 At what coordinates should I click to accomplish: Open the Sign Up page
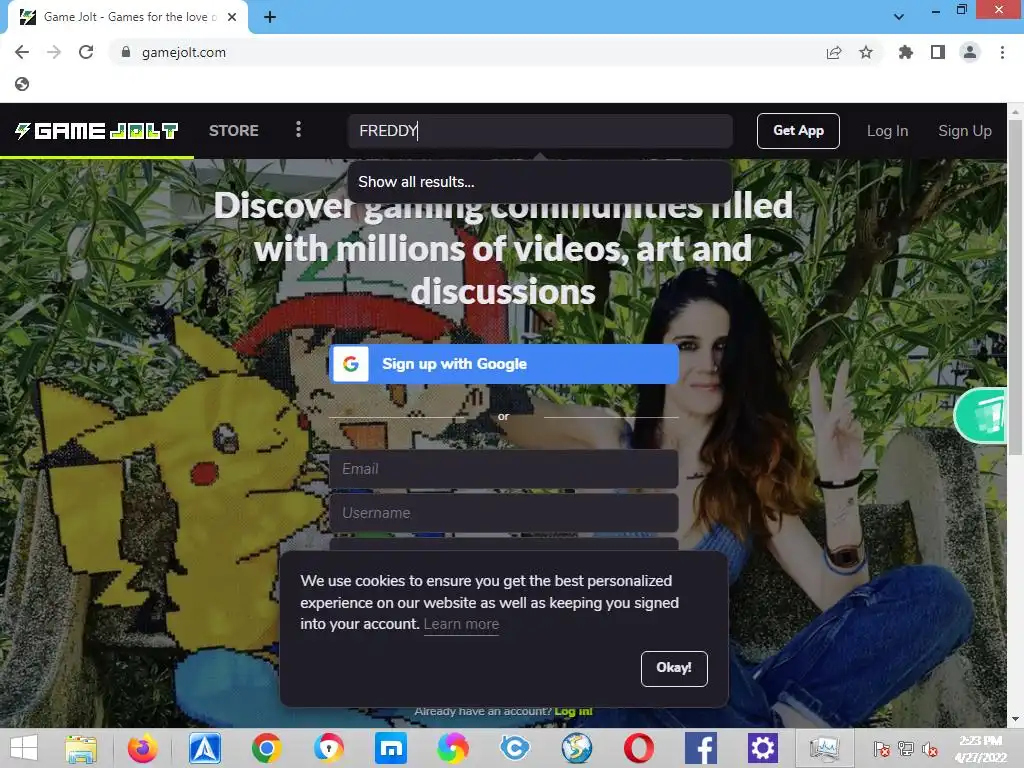[x=965, y=131]
